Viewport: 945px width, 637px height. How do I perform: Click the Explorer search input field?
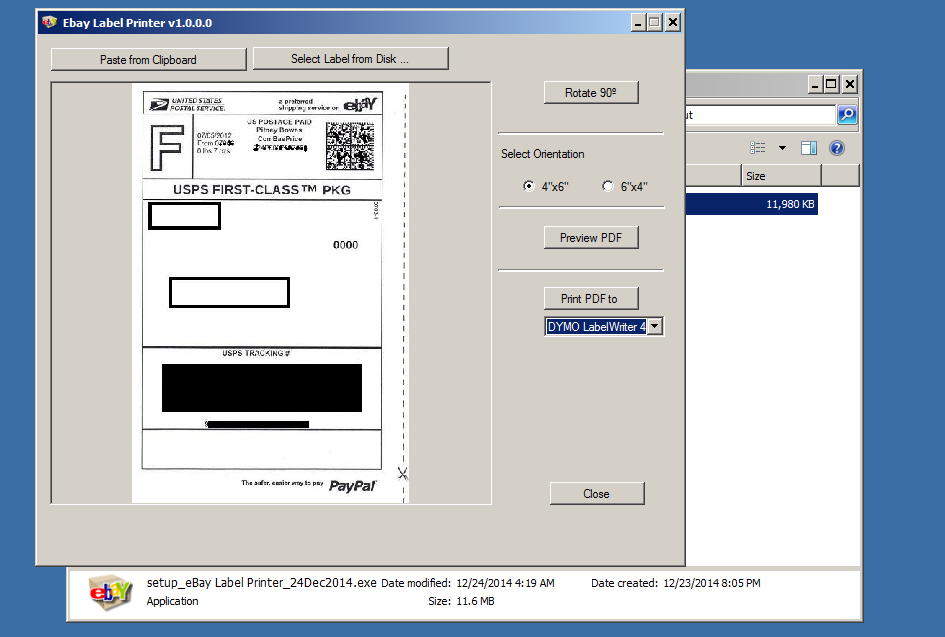click(761, 115)
